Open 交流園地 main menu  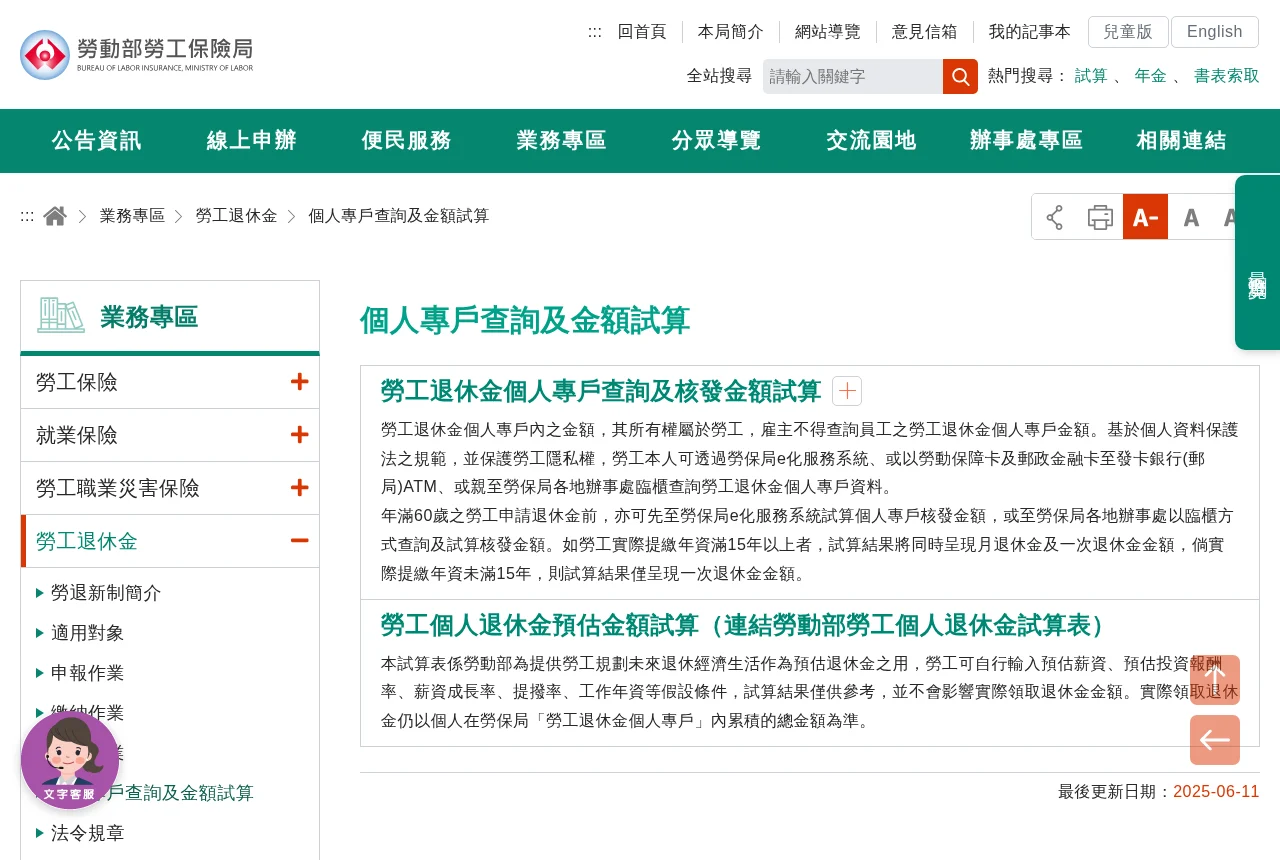(872, 141)
